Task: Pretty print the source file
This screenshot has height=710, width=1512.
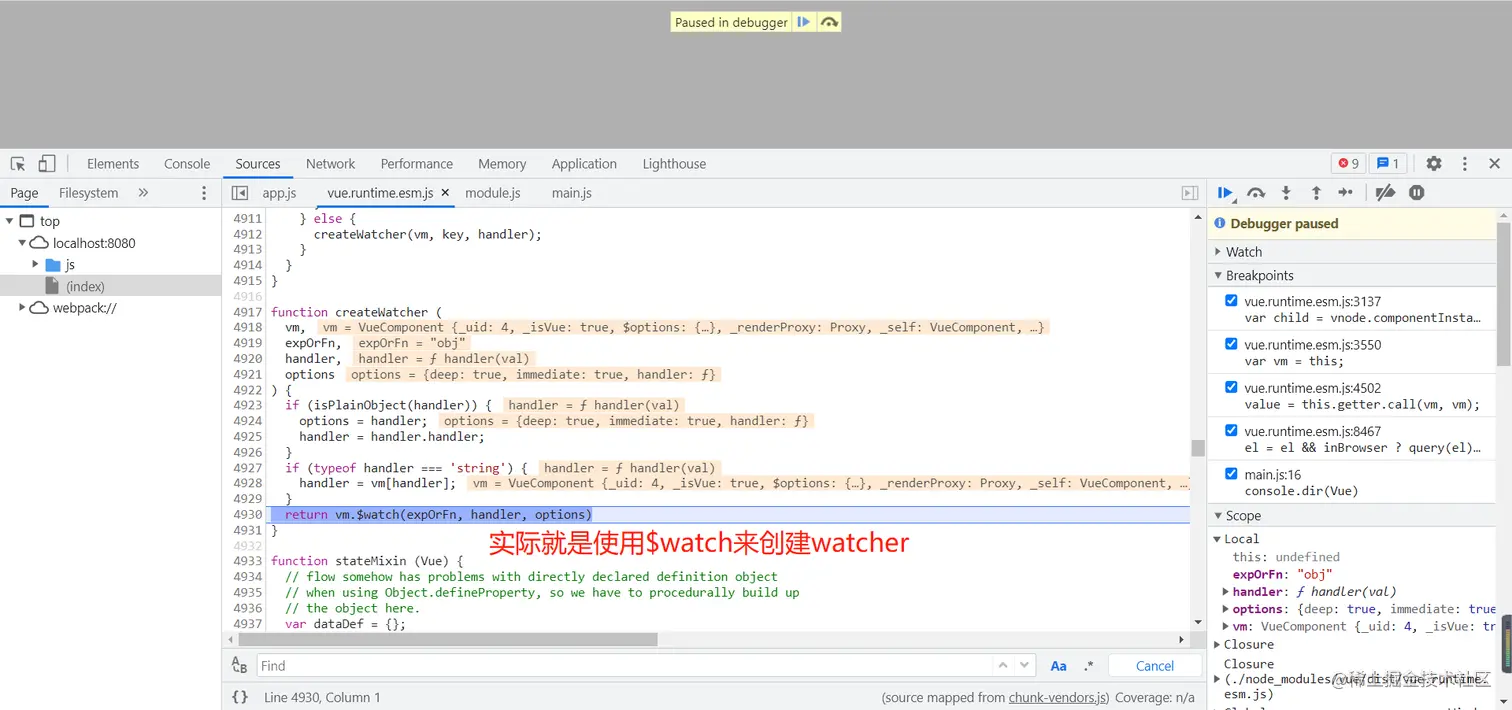Action: tap(240, 697)
